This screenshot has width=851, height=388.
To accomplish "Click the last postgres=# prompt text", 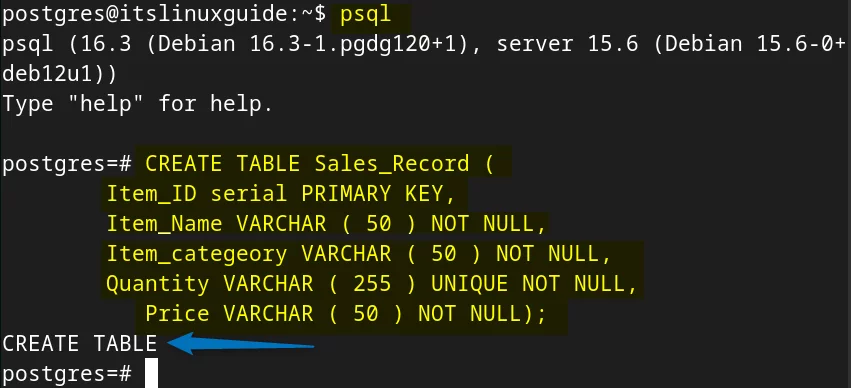I will (x=67, y=373).
